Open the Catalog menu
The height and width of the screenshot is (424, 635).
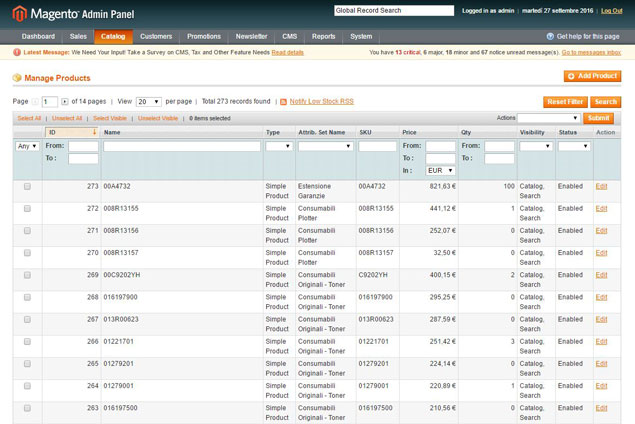113,36
